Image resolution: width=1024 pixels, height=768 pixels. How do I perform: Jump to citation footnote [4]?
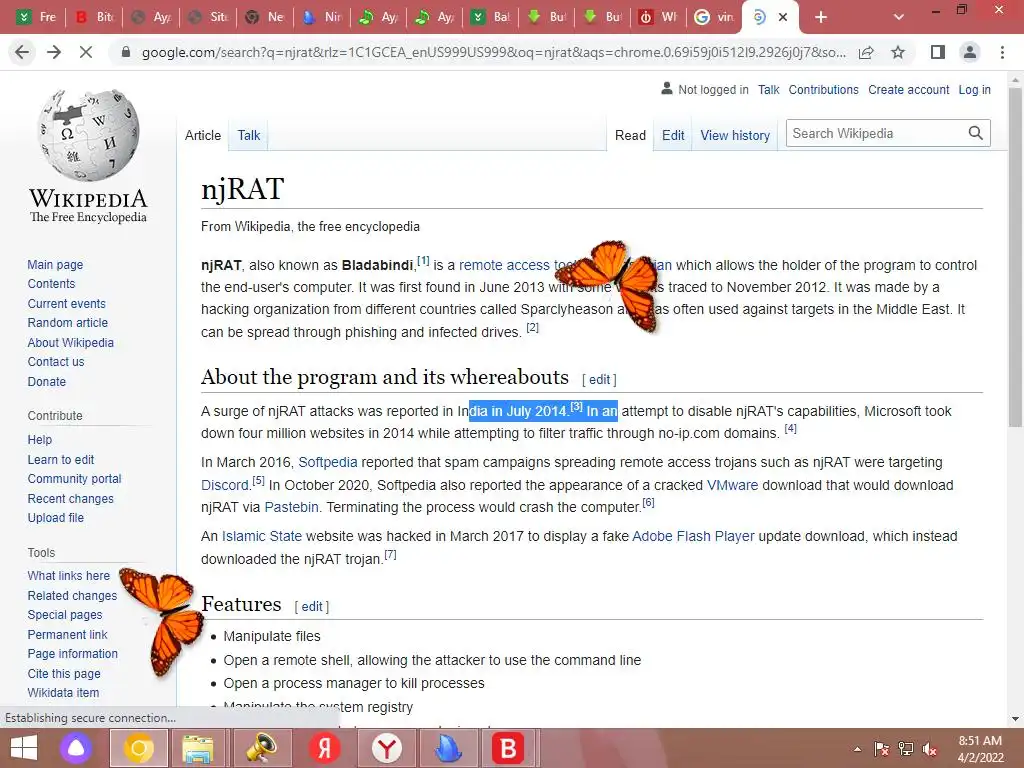click(x=790, y=428)
